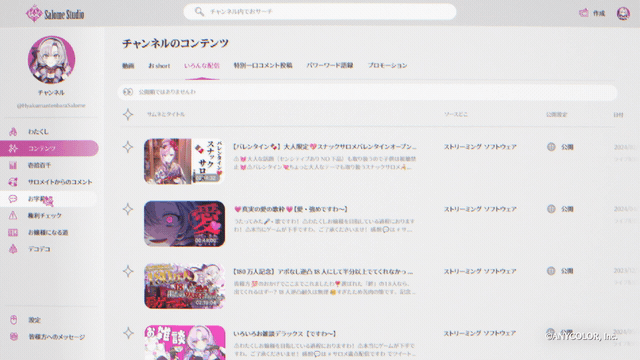Click the @HyakumantenbaraSalome channel handle
640x360 pixels.
[x=51, y=105]
